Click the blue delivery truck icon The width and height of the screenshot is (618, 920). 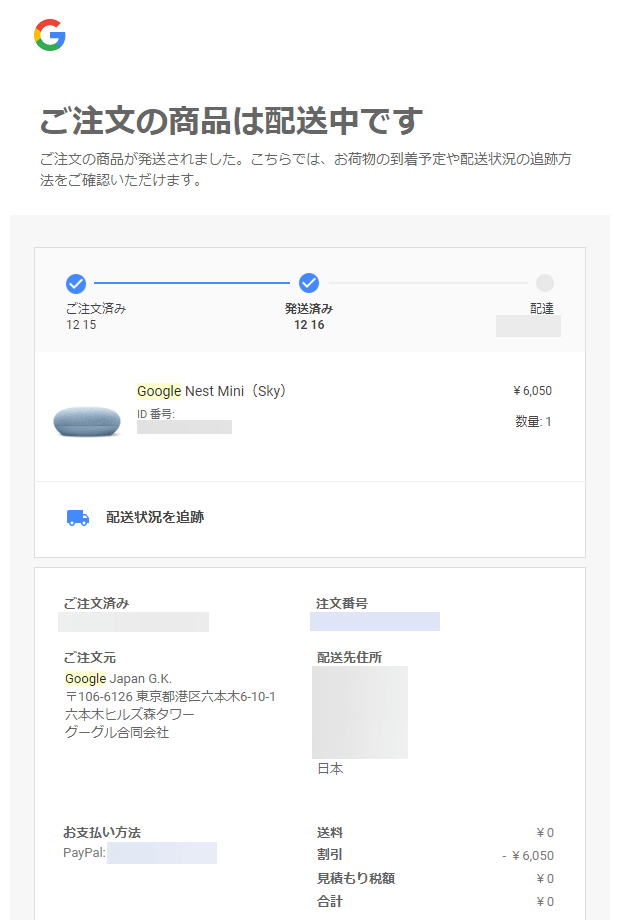point(78,518)
